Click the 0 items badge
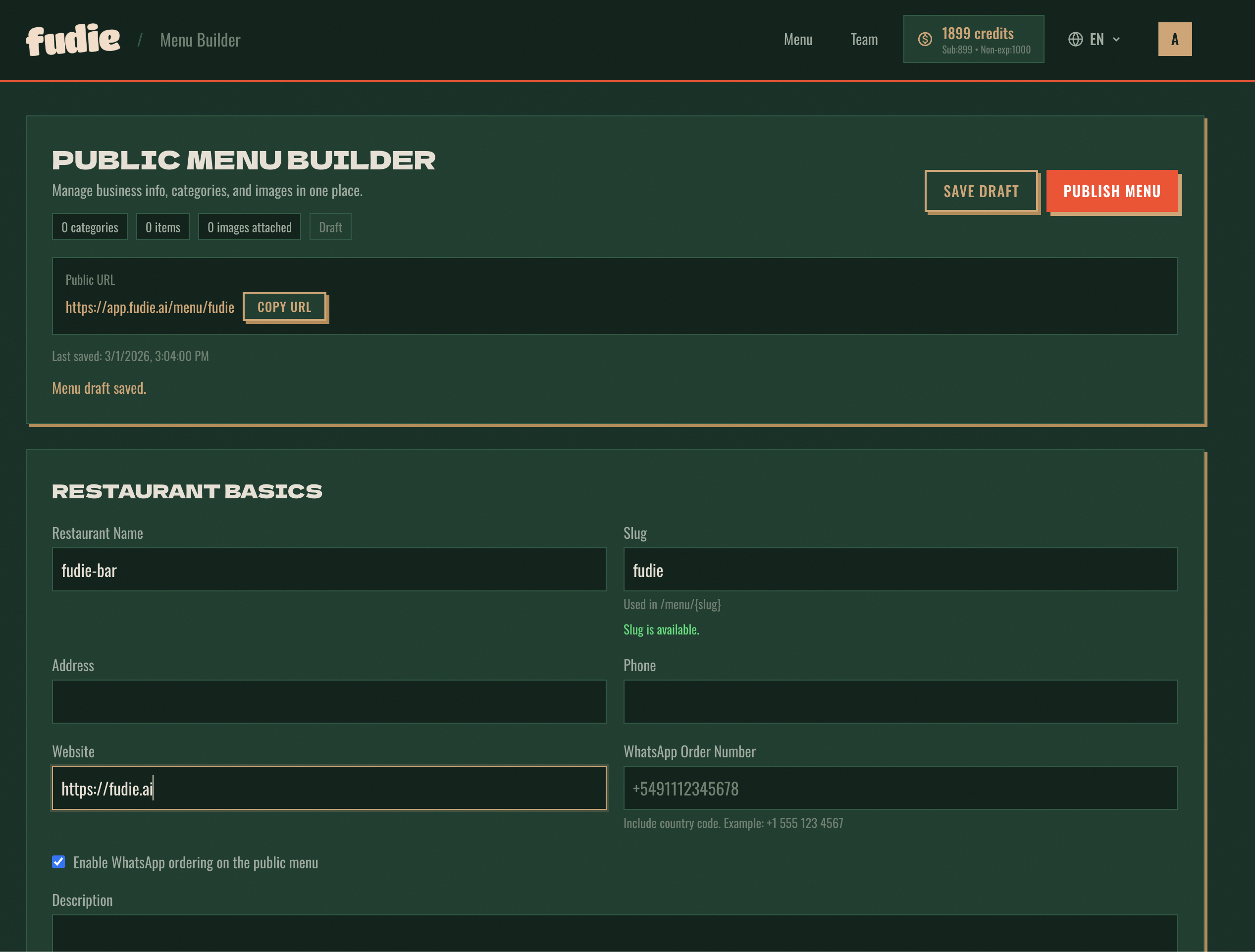This screenshot has height=952, width=1255. pos(163,226)
